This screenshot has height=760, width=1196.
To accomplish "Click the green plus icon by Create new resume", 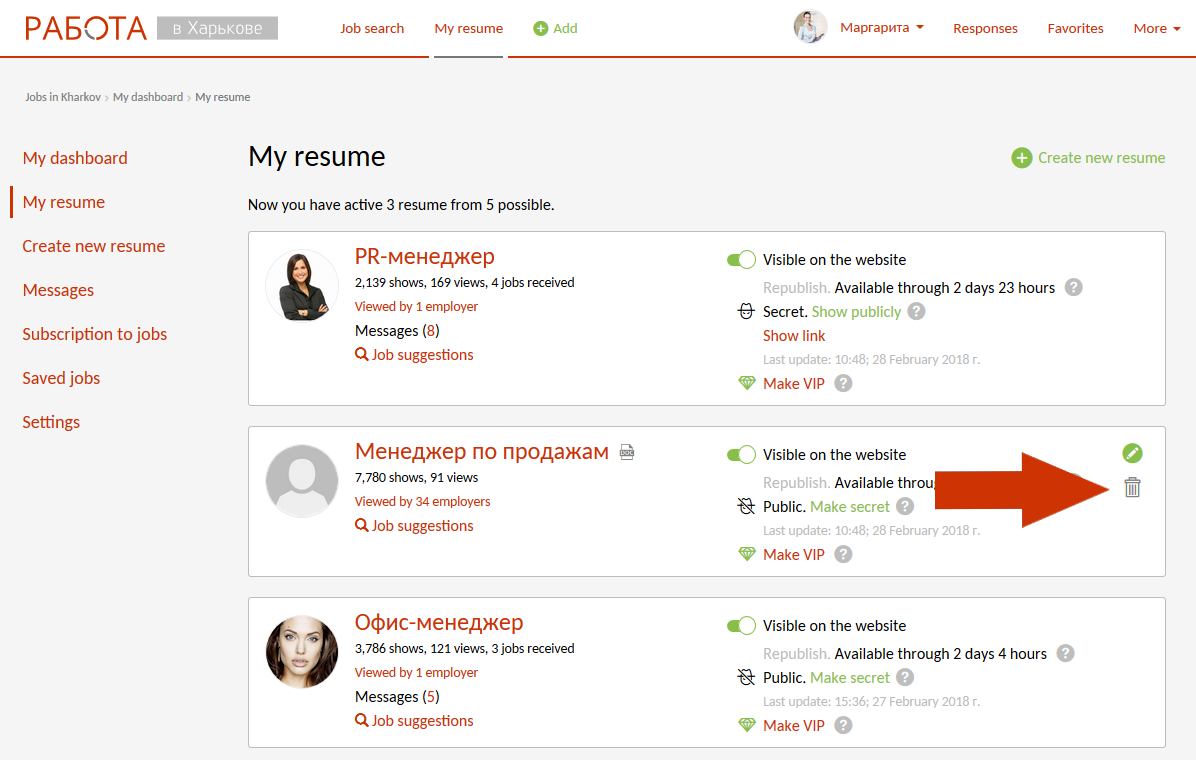I will [1021, 158].
